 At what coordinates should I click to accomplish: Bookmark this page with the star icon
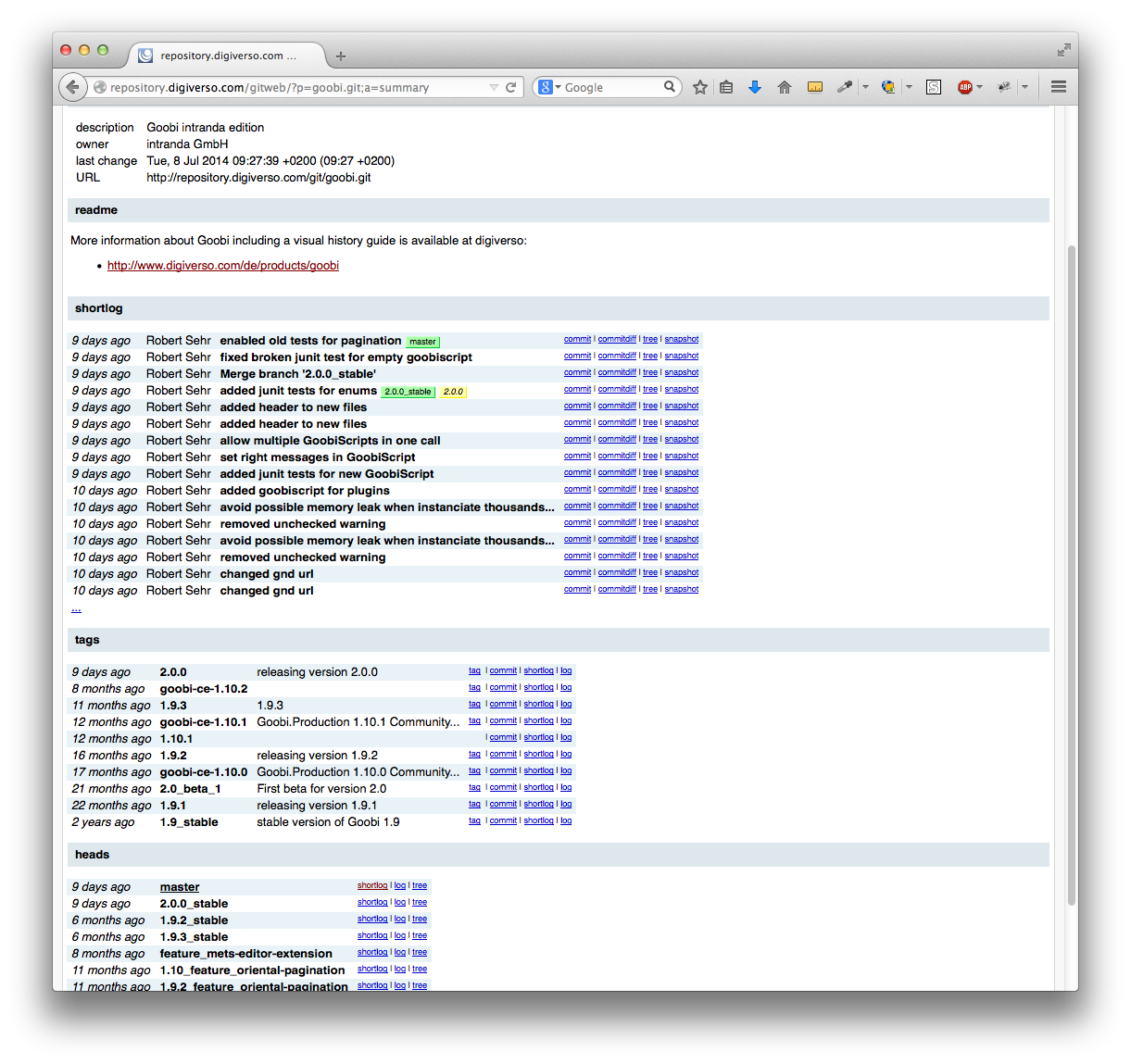[700, 87]
